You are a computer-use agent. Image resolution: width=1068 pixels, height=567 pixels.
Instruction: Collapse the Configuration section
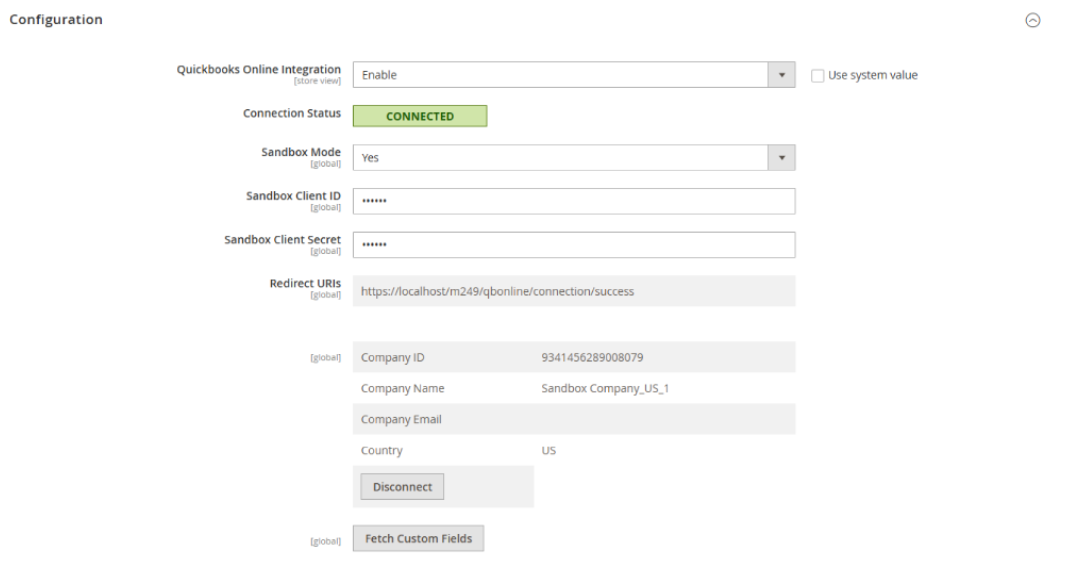(1033, 20)
